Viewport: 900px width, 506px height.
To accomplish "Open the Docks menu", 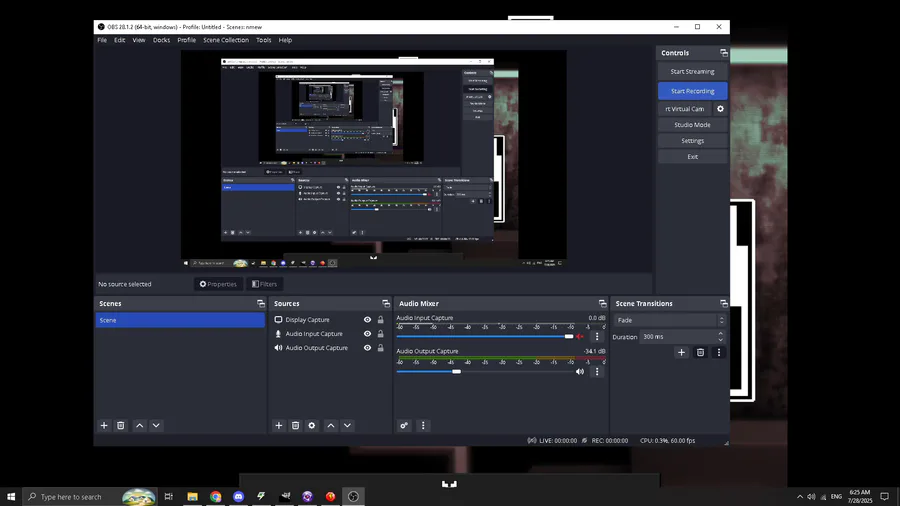I will [x=161, y=40].
